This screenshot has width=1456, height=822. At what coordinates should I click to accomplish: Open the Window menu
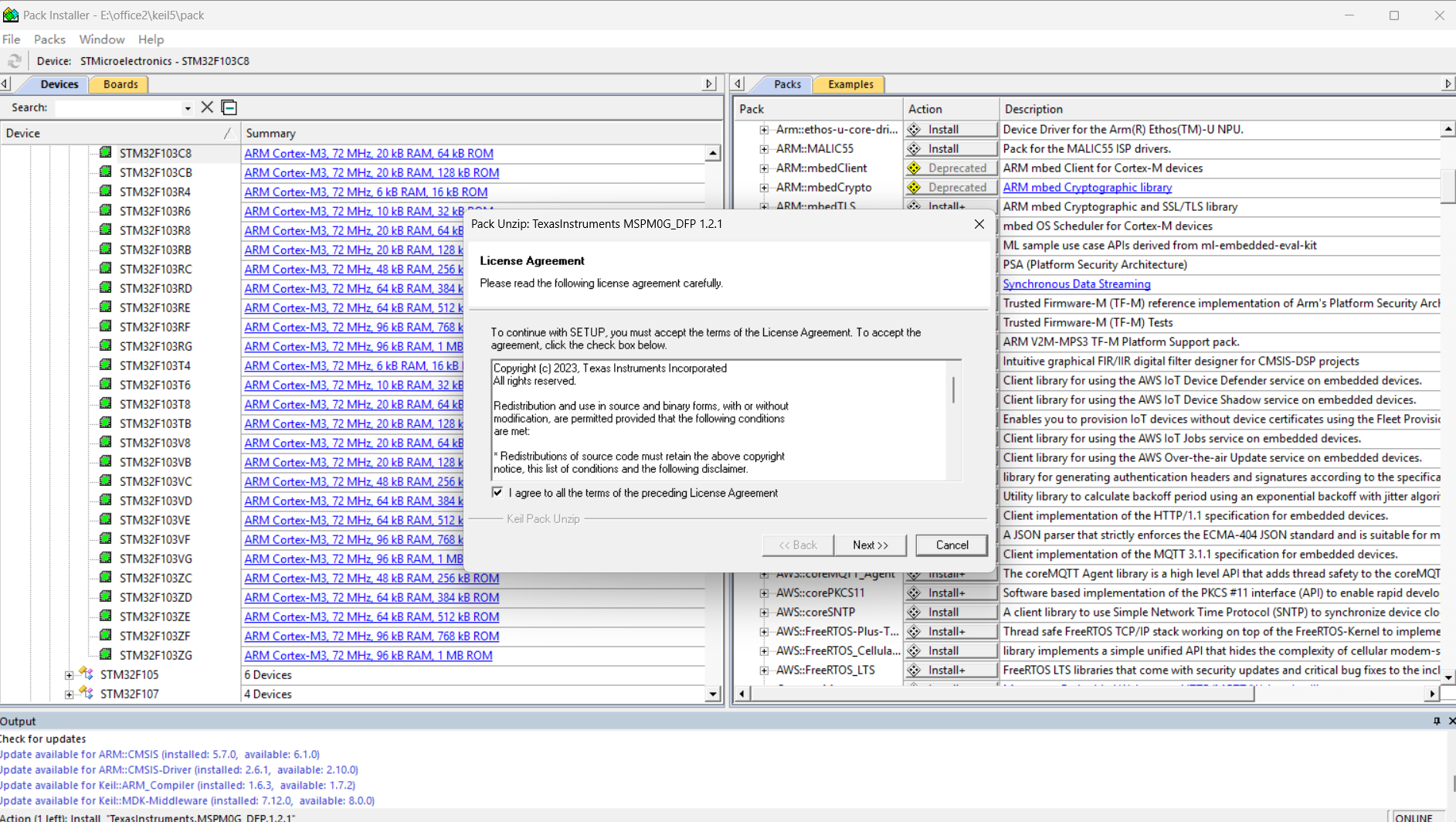pyautogui.click(x=102, y=39)
